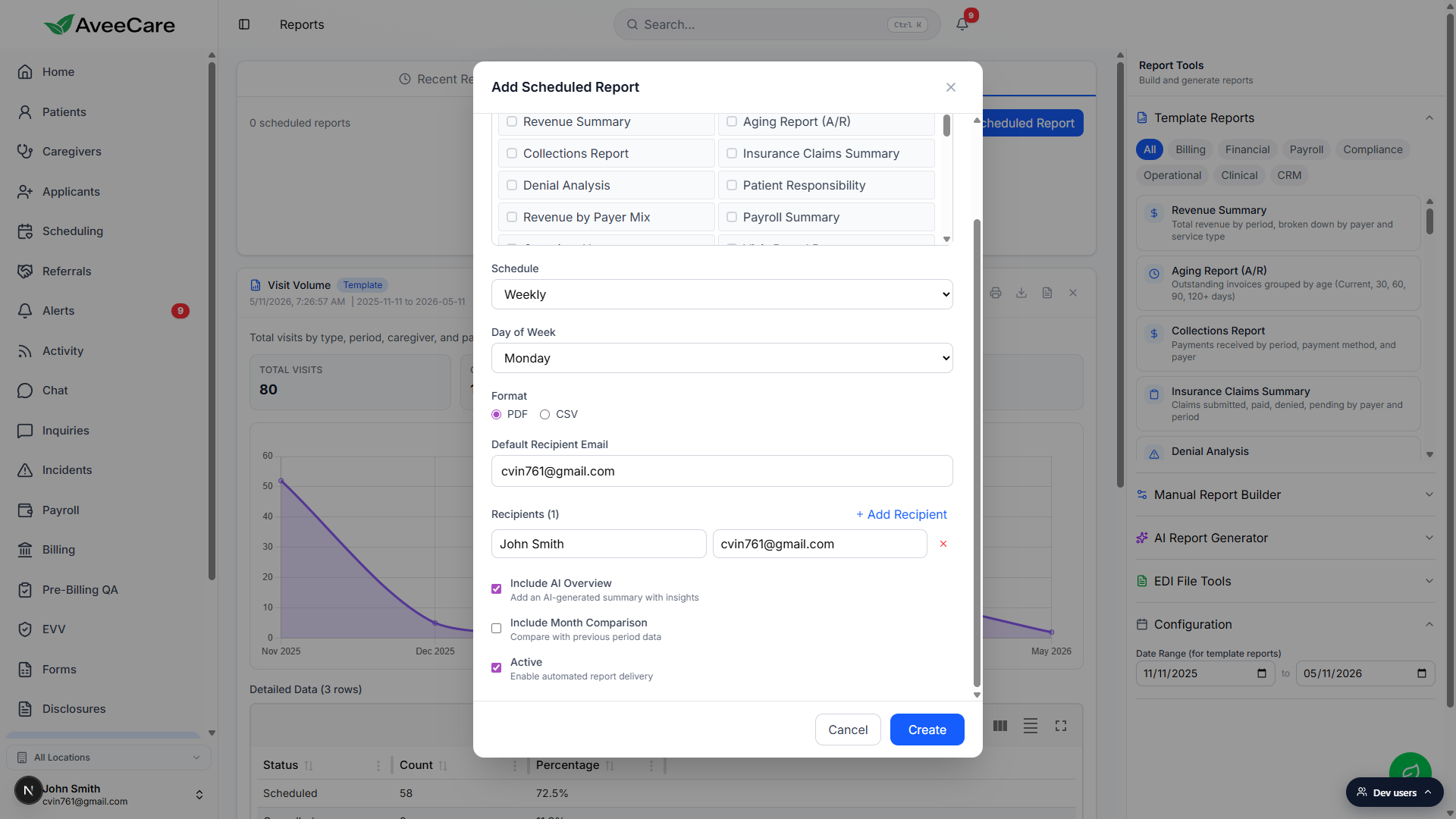Click the Default Recipient Email field
The image size is (1456, 819).
coord(722,471)
